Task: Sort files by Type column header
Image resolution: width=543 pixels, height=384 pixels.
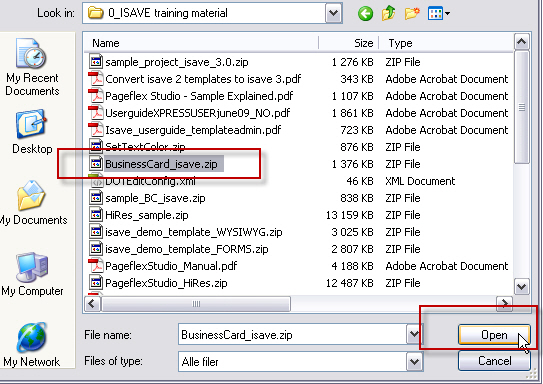Action: tap(446, 43)
